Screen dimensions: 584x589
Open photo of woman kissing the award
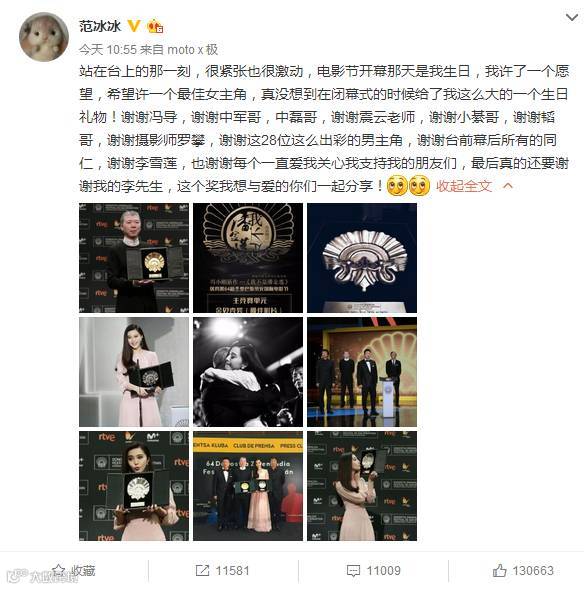click(x=362, y=486)
